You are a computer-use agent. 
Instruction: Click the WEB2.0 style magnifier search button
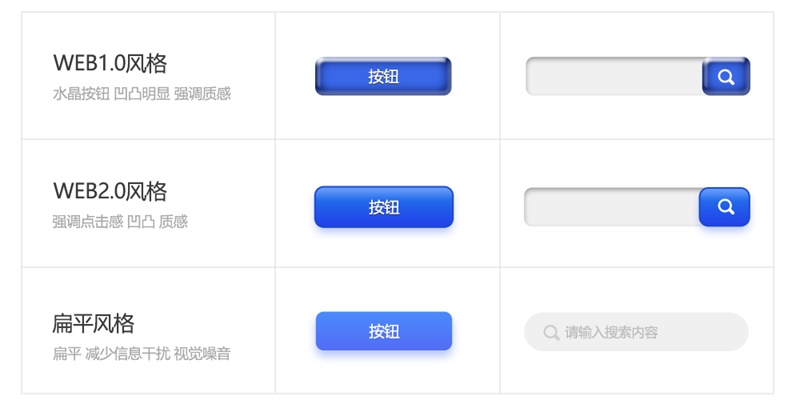(x=724, y=207)
